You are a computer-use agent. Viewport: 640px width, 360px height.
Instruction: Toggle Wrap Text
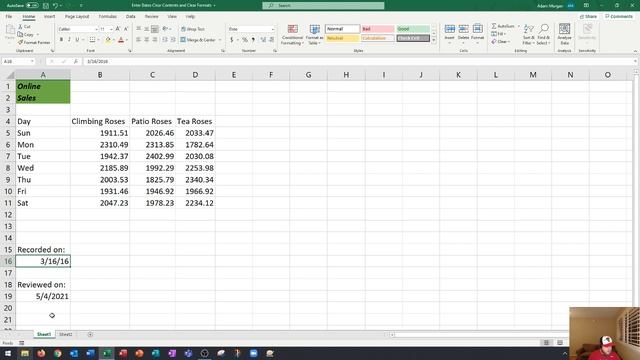point(193,29)
